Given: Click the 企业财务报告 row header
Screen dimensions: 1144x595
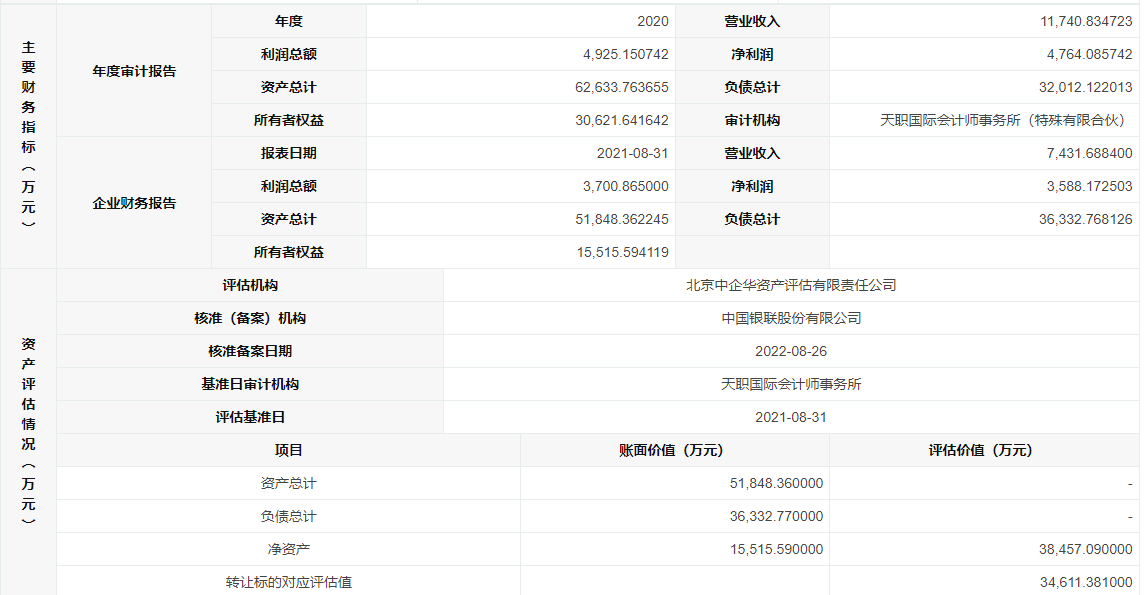Looking at the screenshot, I should (134, 203).
